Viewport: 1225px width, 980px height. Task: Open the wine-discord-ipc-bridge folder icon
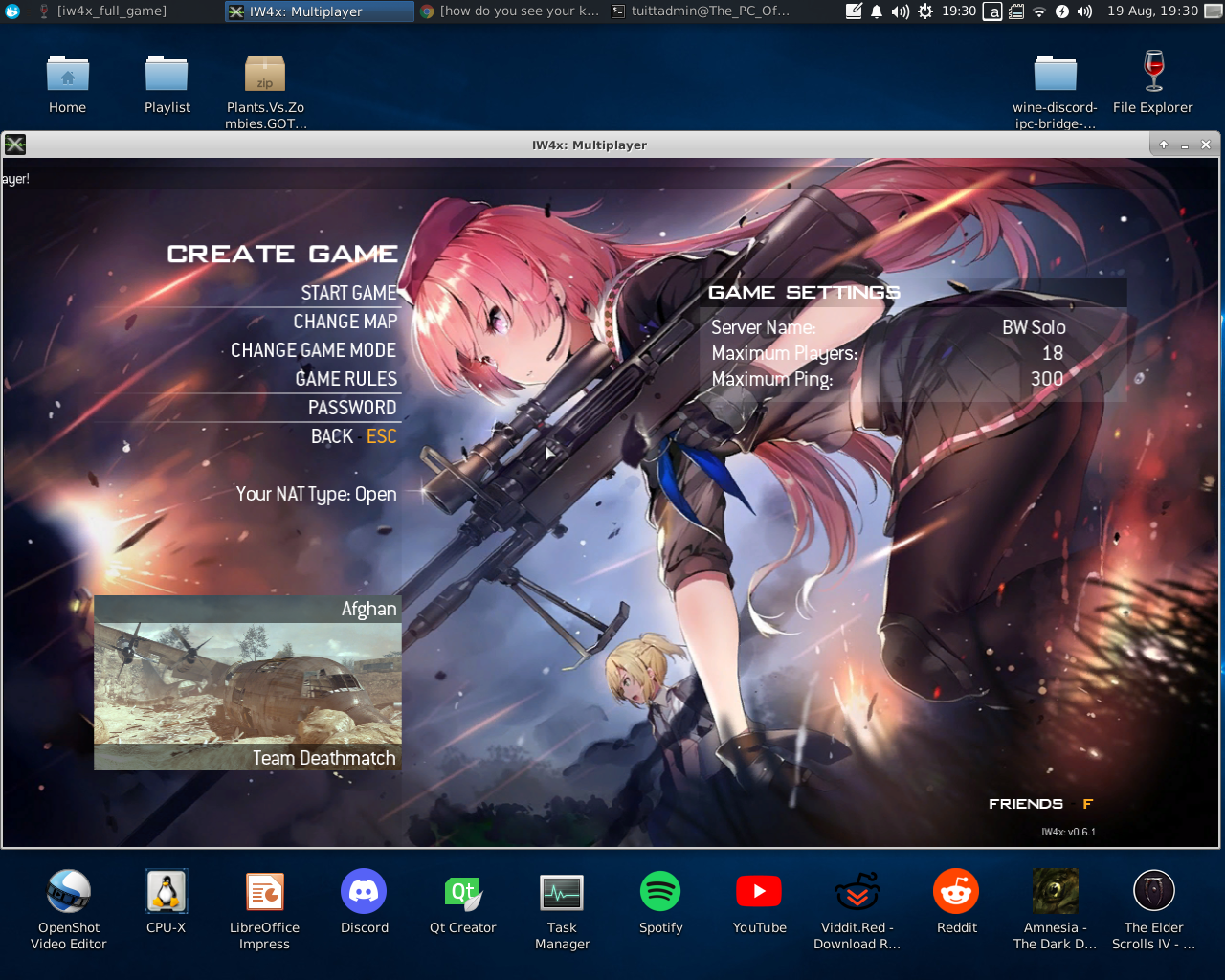1055,91
